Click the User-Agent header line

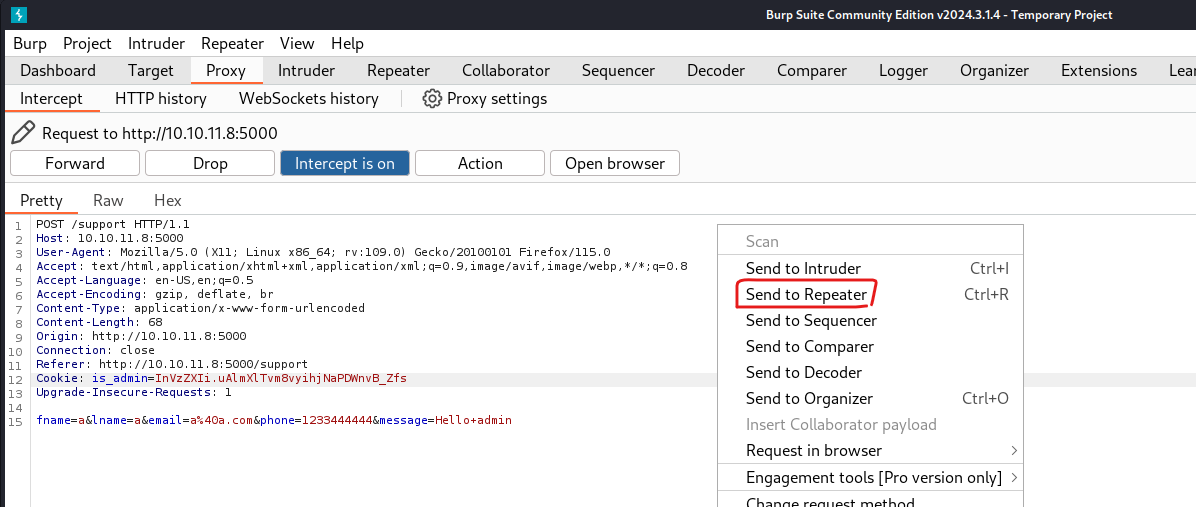click(x=323, y=252)
